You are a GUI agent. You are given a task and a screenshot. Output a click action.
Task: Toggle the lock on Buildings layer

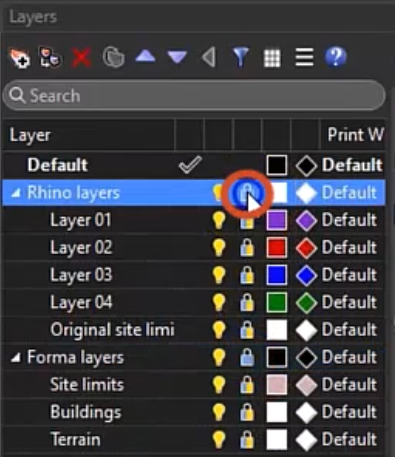click(x=247, y=413)
